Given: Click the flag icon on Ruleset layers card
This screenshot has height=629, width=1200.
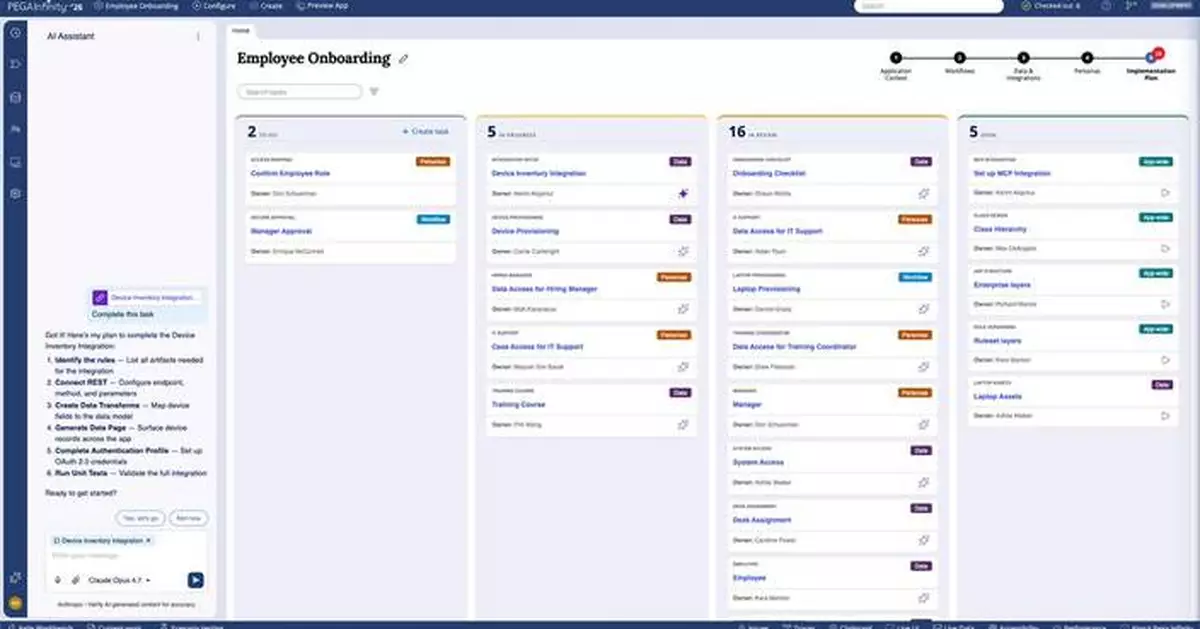Looking at the screenshot, I should pyautogui.click(x=1165, y=360).
